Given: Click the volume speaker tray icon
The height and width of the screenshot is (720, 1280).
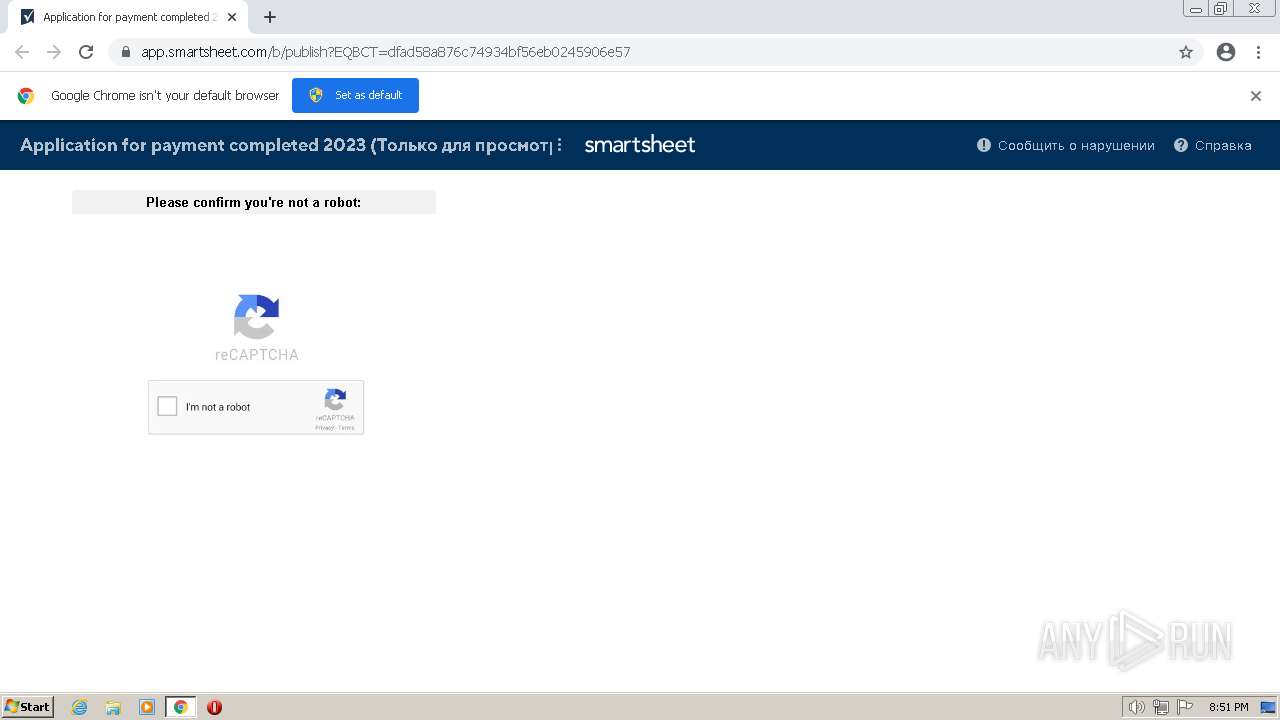Looking at the screenshot, I should [1136, 707].
